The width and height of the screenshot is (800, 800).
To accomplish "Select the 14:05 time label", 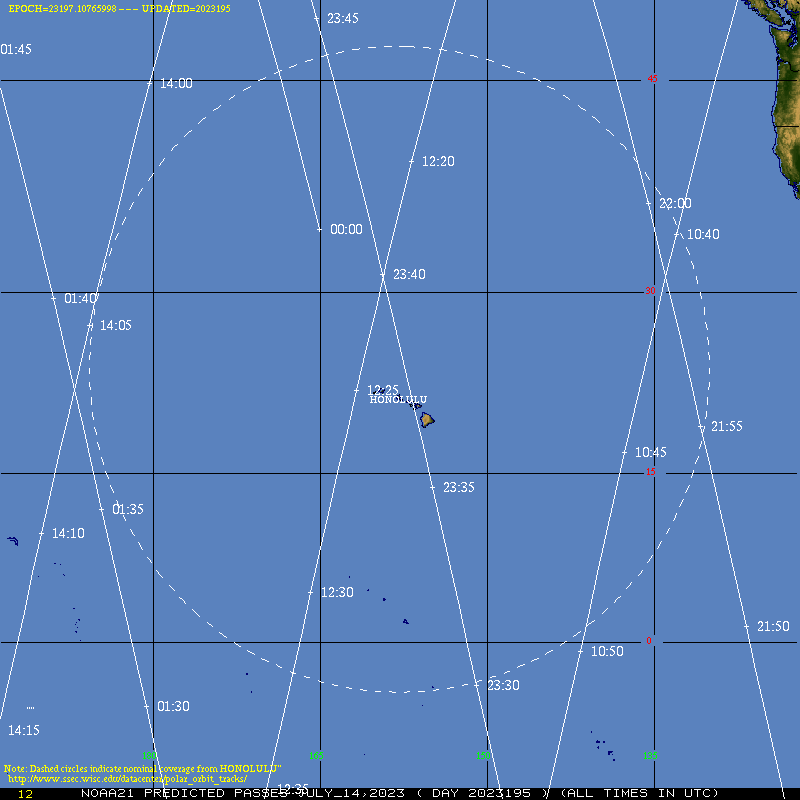I will [x=116, y=326].
